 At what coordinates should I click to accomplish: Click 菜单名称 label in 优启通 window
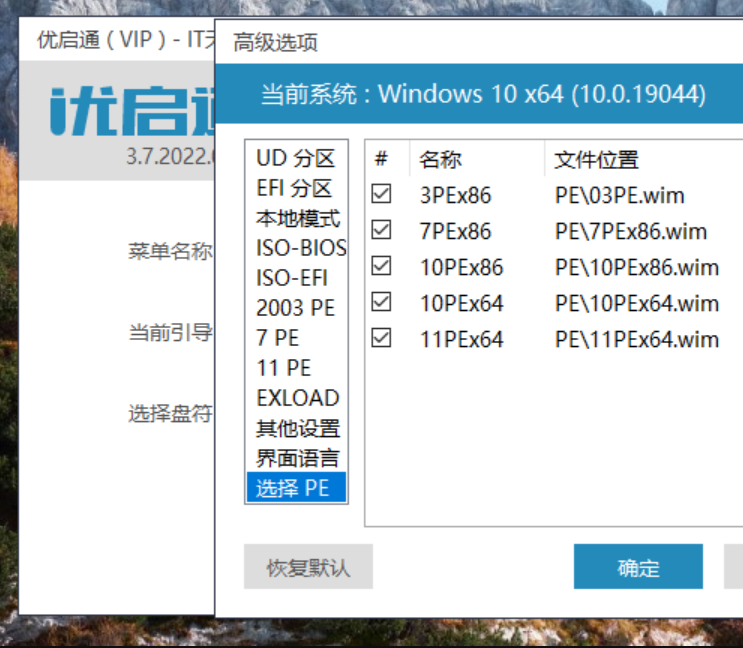coord(171,251)
